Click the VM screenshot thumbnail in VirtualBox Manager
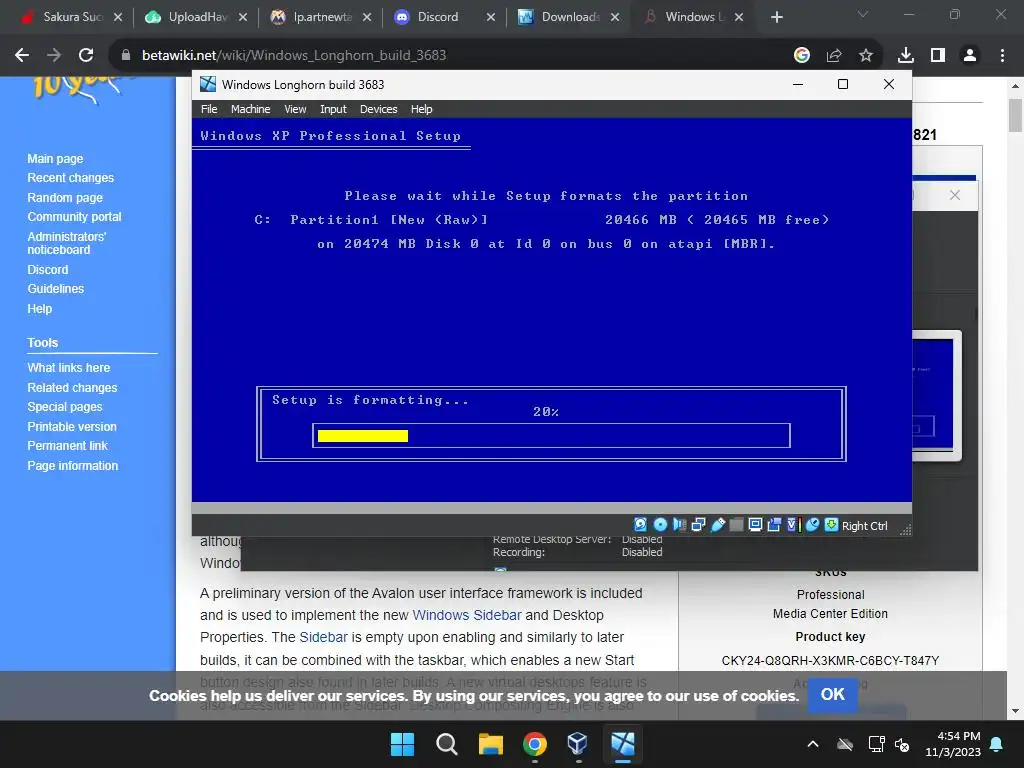This screenshot has width=1024, height=768. click(936, 395)
